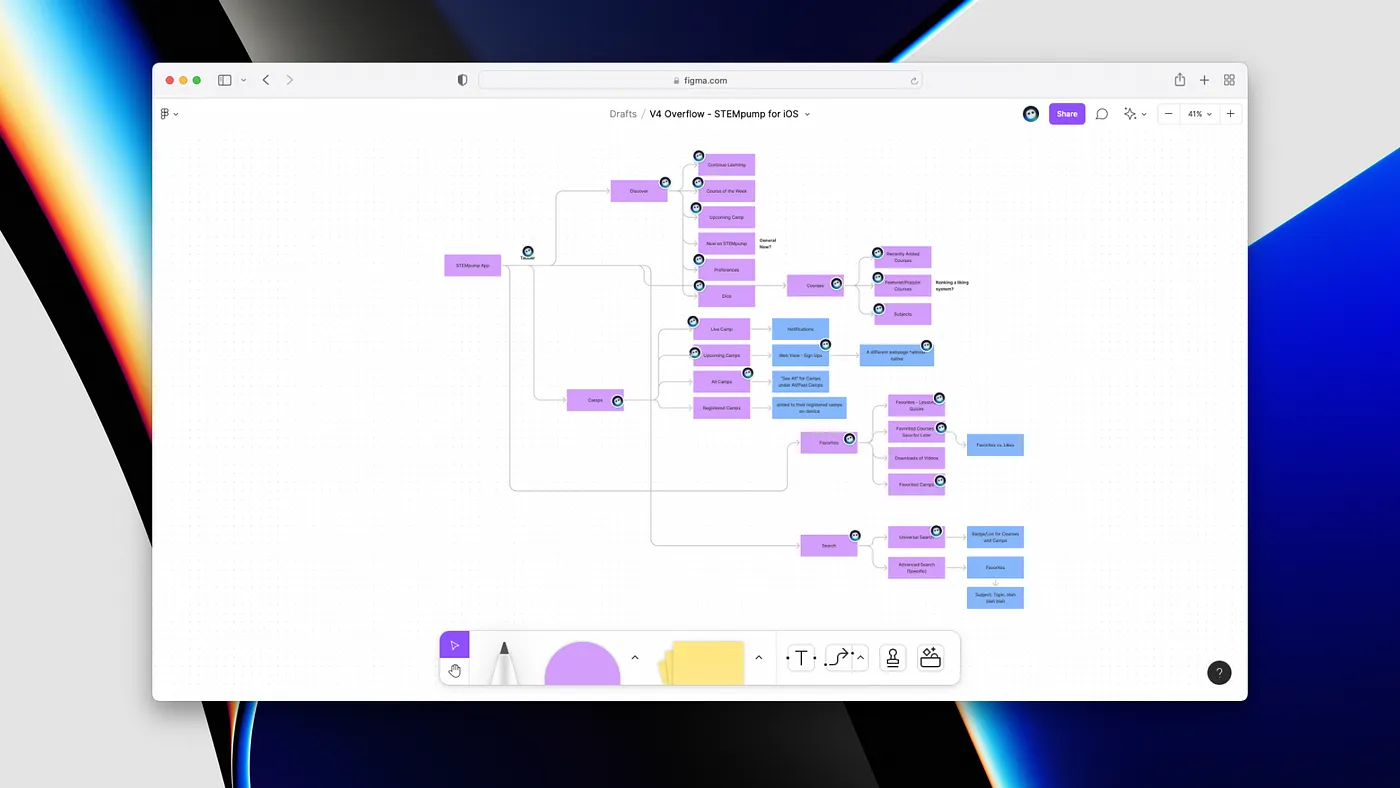Select the Upcoming Camp node
Image resolution: width=1400 pixels, height=788 pixels.
(726, 217)
